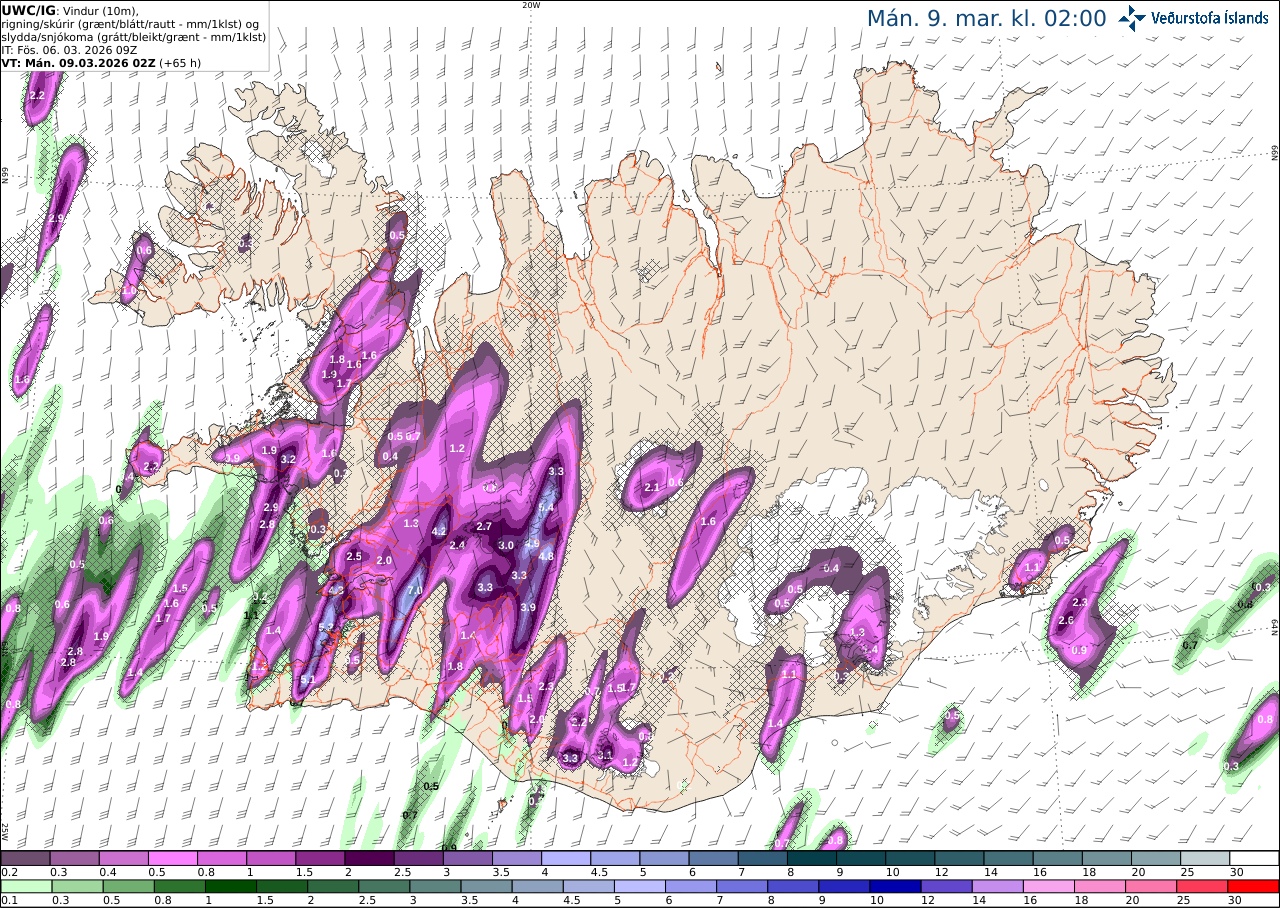Click the 2.6 value off the southeast coast
The height and width of the screenshot is (908, 1280).
[1066, 621]
